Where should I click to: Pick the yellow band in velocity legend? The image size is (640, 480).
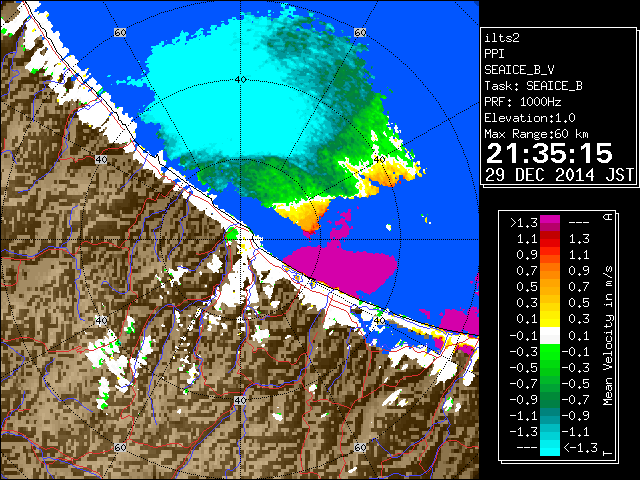(x=550, y=318)
